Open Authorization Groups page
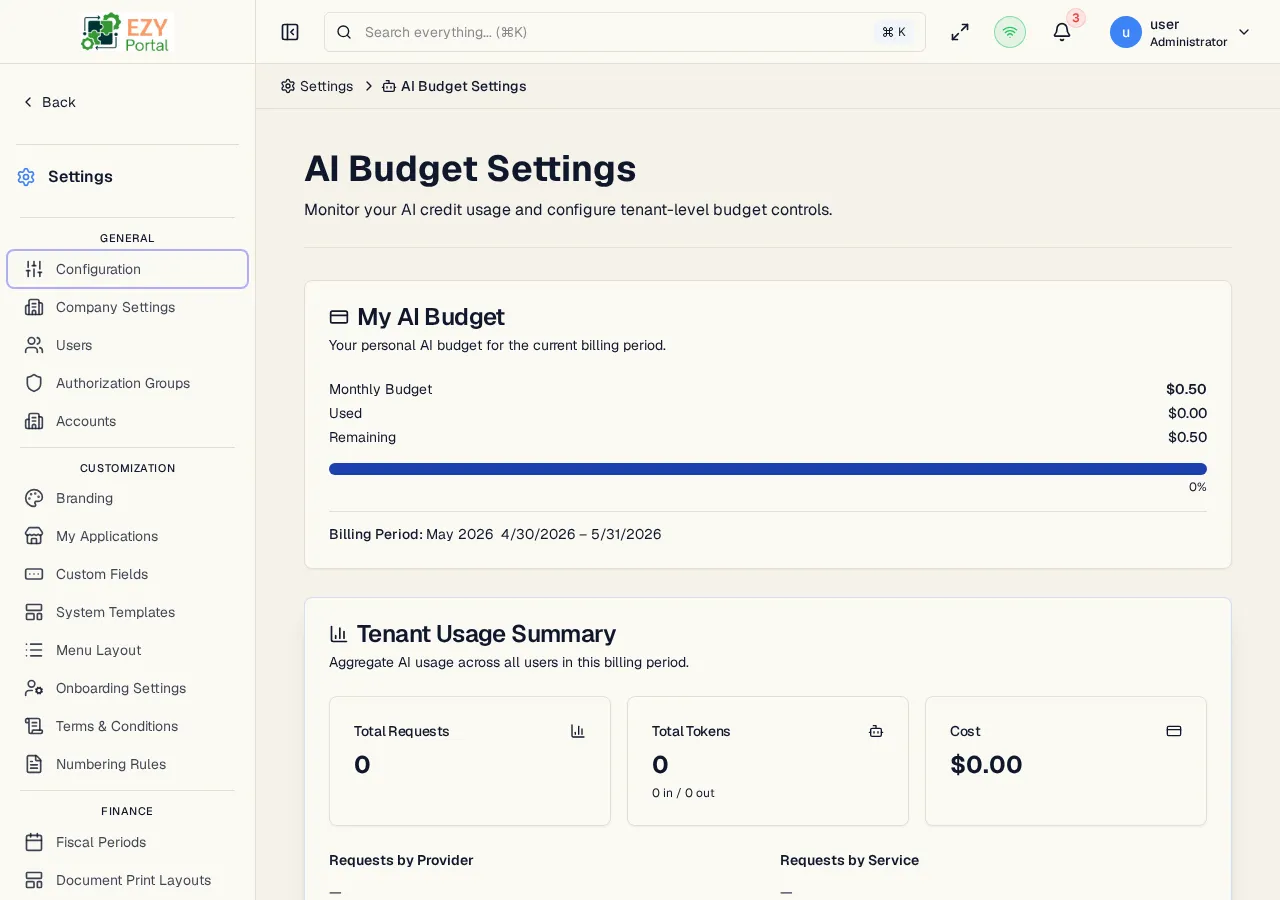 [127, 383]
